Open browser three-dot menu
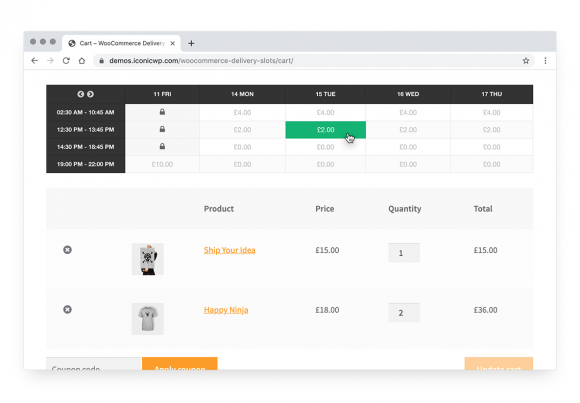This screenshot has width=580, height=403. (x=545, y=61)
